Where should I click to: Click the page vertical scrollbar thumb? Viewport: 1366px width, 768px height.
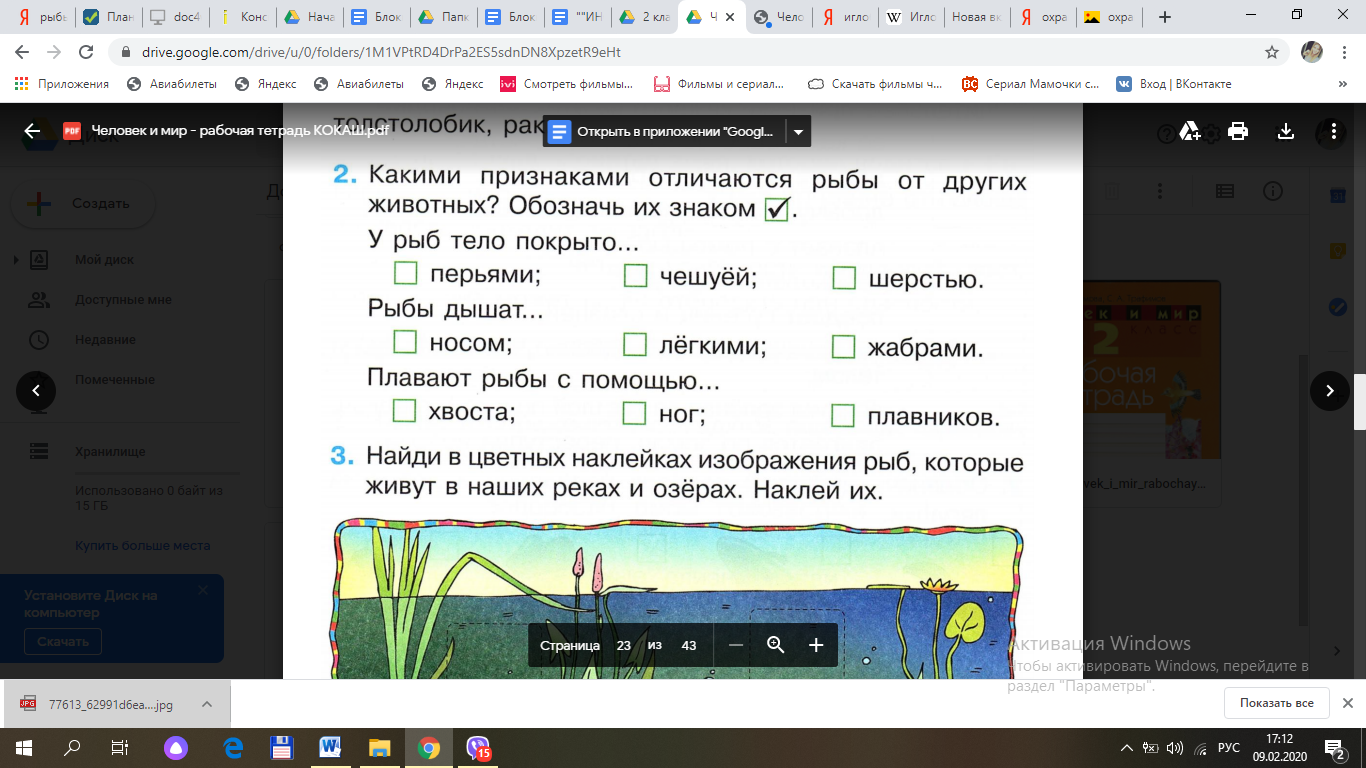(x=1359, y=402)
